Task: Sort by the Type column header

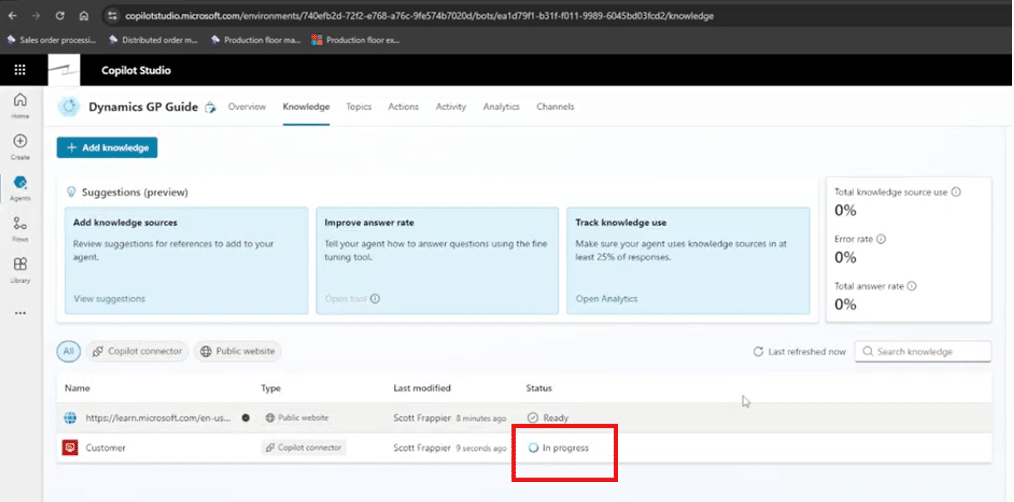Action: tap(271, 388)
